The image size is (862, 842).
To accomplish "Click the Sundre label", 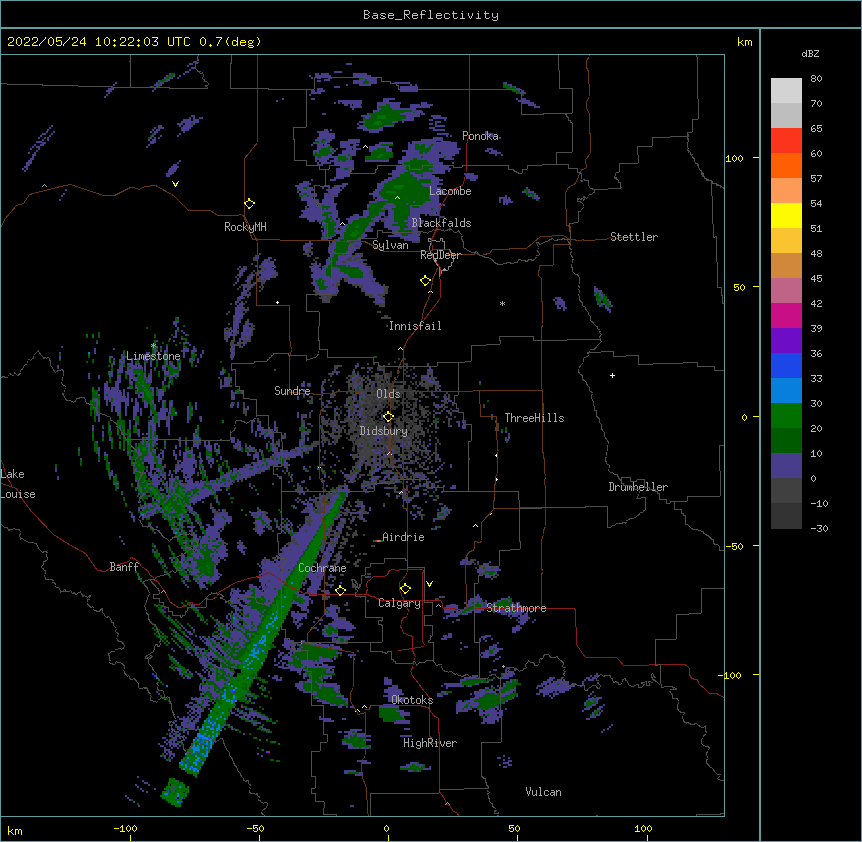I will pyautogui.click(x=292, y=391).
